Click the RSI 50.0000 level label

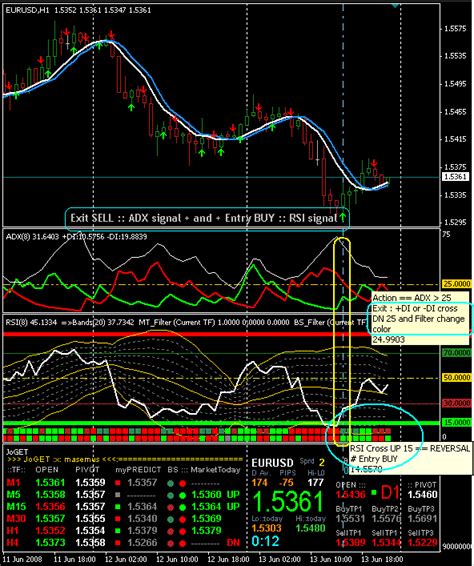pyautogui.click(x=457, y=378)
